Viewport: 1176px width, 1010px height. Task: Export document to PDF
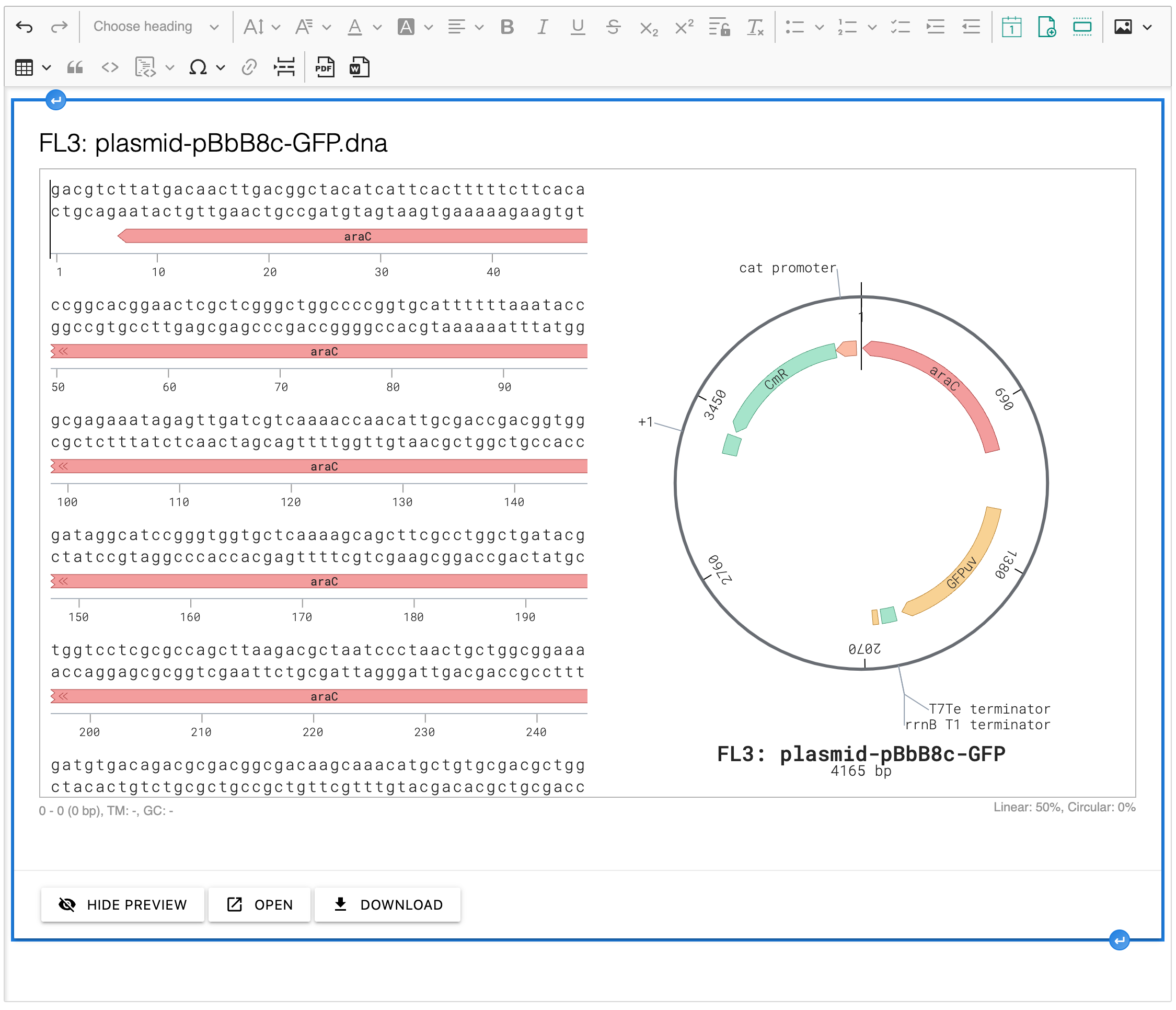point(325,67)
